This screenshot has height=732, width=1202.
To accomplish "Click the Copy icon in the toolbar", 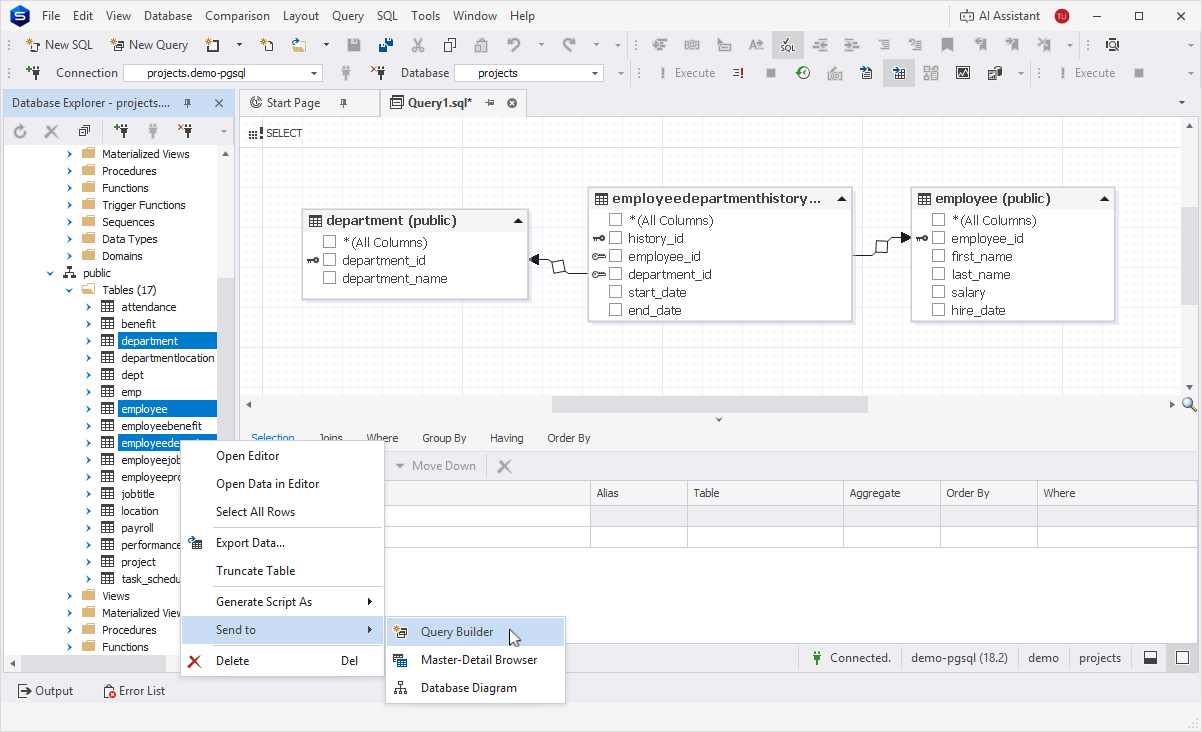I will (450, 45).
